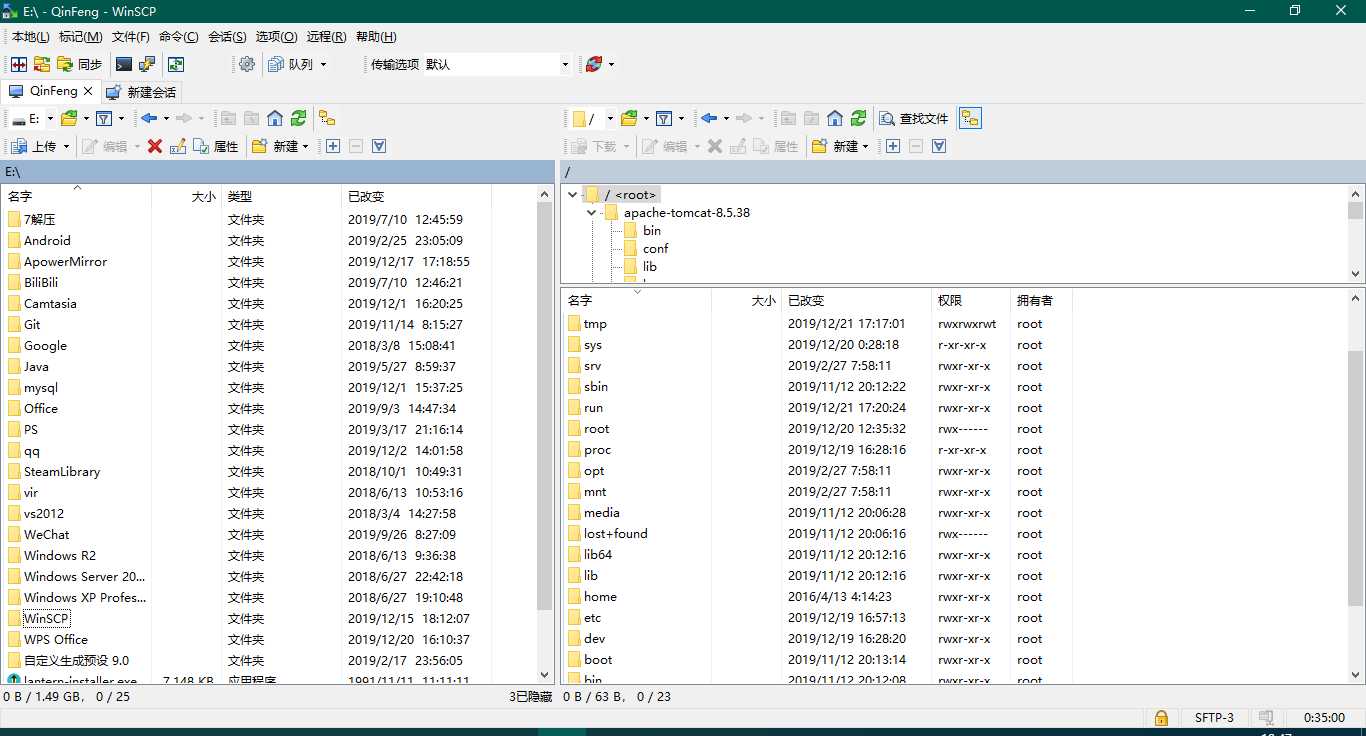Select the WinSCP folder in local list
Screen dimensions: 1366x736
pos(46,618)
